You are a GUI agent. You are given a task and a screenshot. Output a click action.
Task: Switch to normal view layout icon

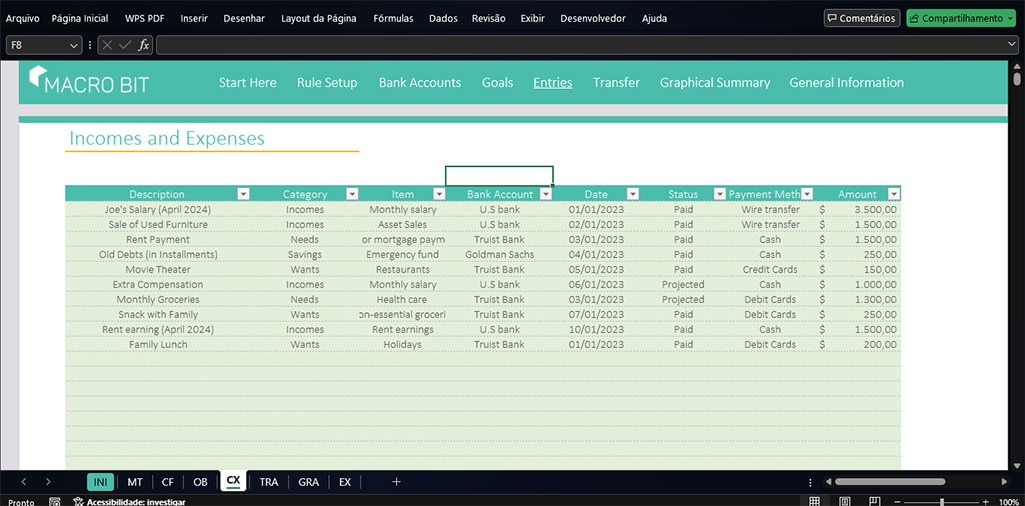coord(815,501)
